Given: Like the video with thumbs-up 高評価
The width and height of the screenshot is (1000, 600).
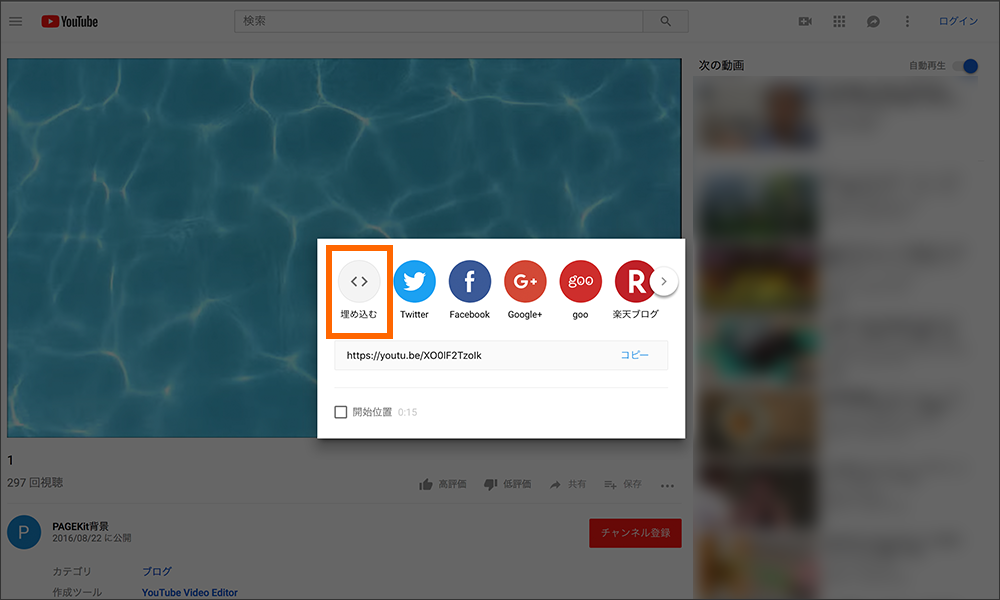Looking at the screenshot, I should pyautogui.click(x=443, y=485).
